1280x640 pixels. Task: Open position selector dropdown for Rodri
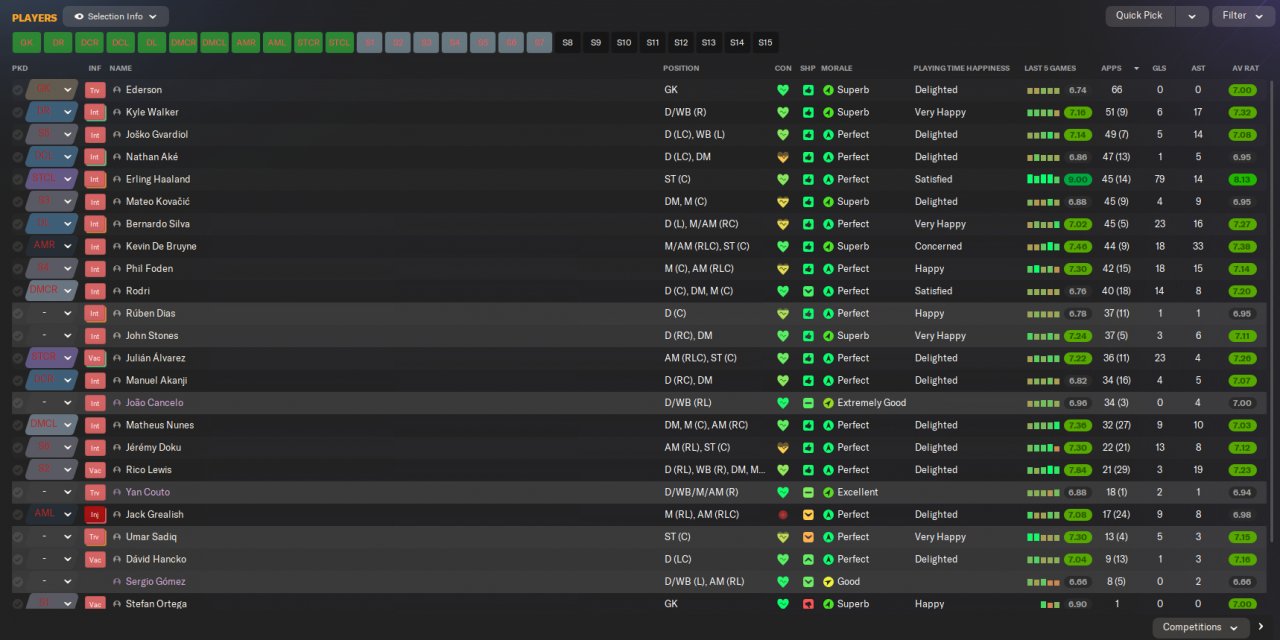[x=68, y=291]
